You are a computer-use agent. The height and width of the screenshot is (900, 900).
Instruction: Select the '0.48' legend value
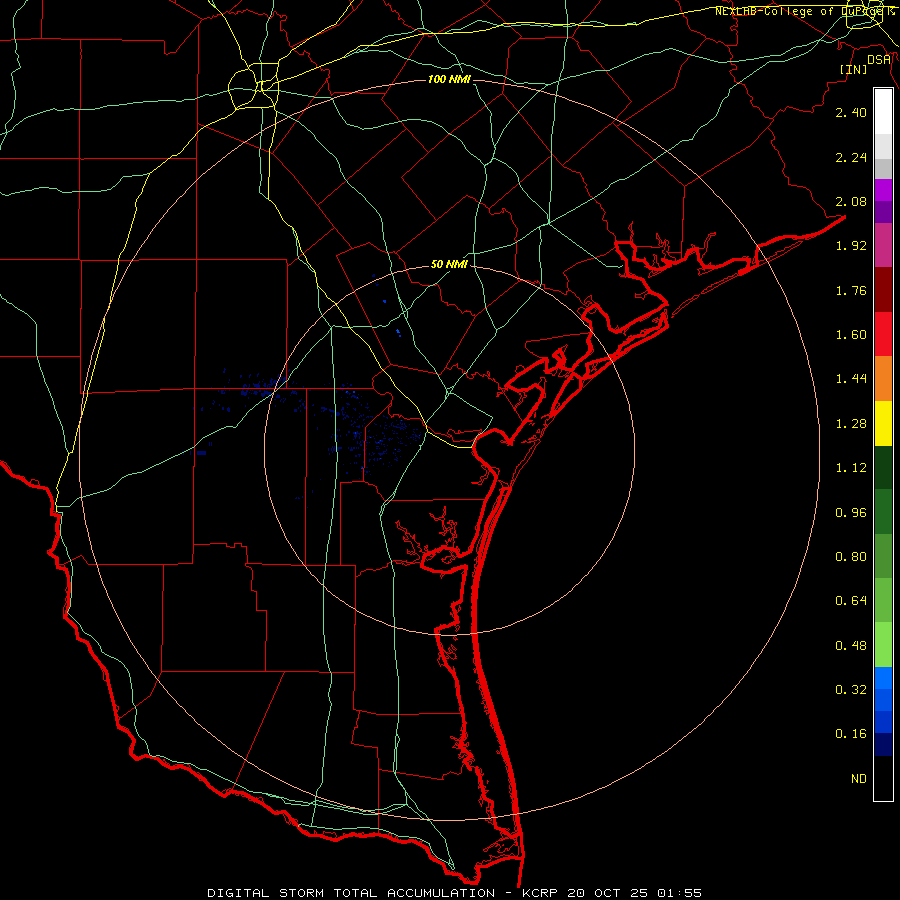851,646
